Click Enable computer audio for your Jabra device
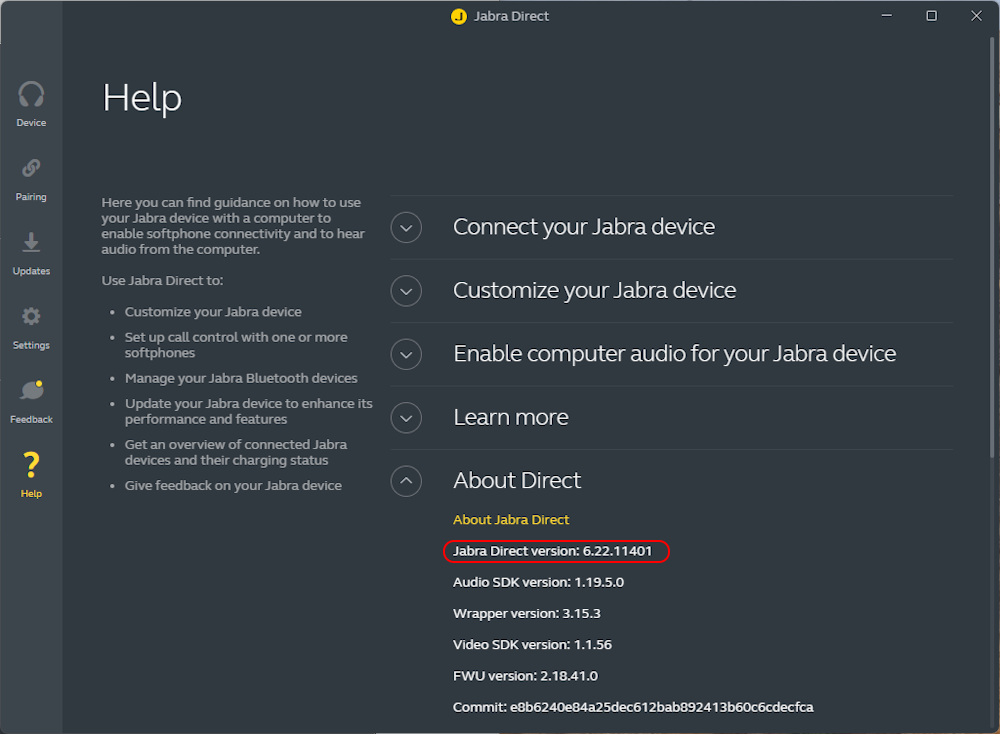The image size is (1000, 734). tap(675, 354)
